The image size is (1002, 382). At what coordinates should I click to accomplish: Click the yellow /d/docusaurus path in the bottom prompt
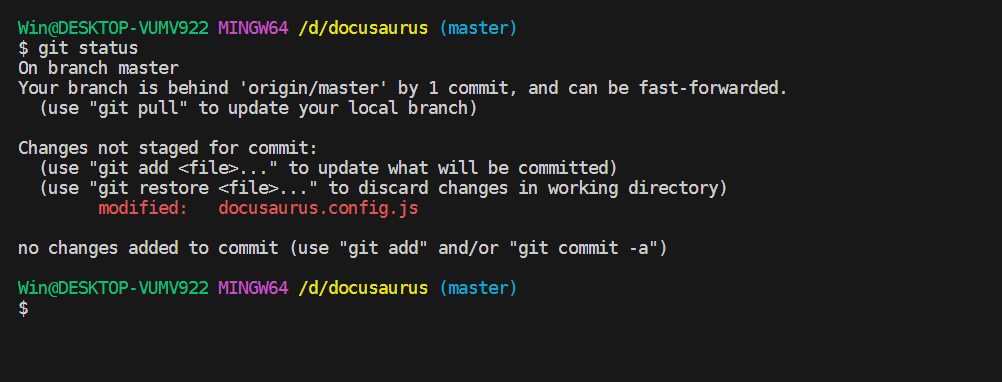click(363, 288)
